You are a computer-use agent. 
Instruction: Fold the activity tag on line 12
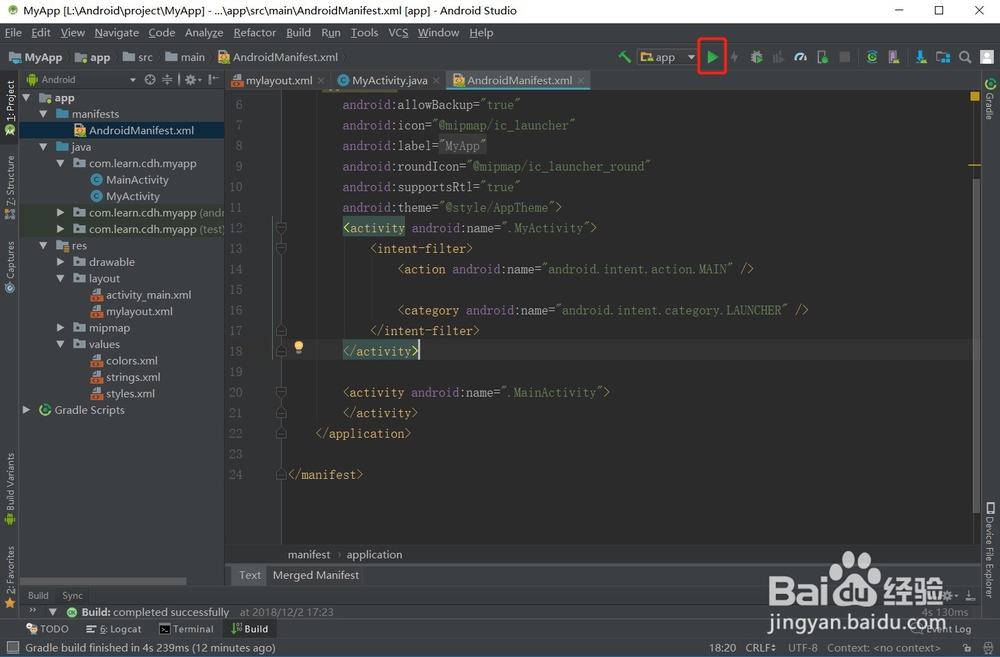point(281,227)
